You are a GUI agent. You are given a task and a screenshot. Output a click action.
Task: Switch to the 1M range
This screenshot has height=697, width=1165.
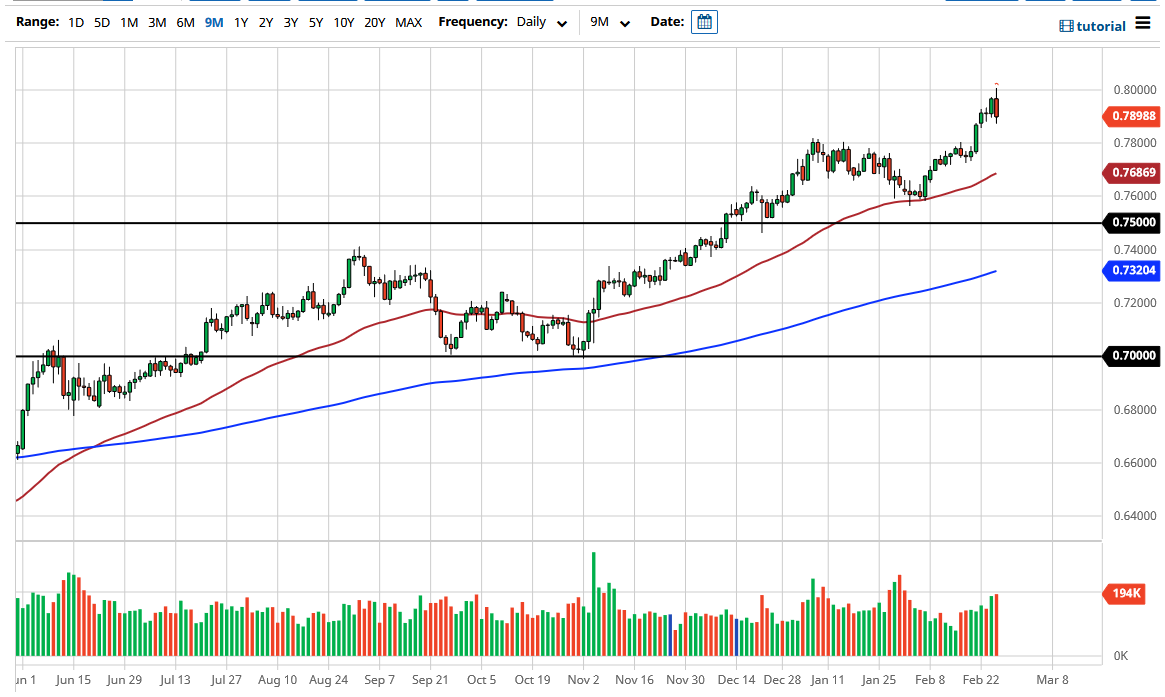[x=128, y=21]
